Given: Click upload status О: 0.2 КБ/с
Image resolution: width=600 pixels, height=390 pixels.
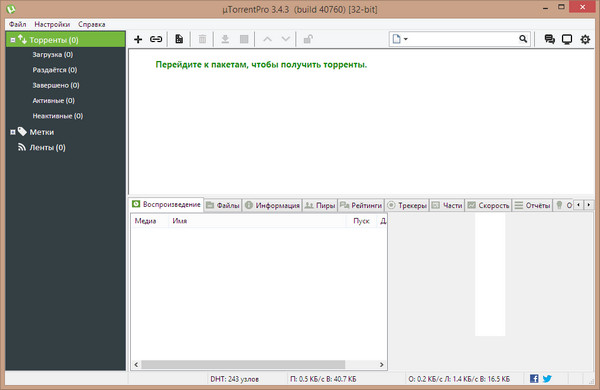Looking at the screenshot, I should [x=459, y=379].
